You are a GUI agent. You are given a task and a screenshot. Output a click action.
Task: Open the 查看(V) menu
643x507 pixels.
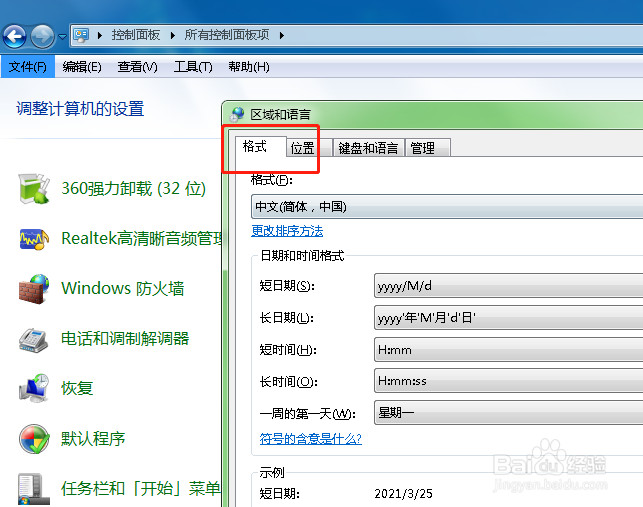[137, 66]
